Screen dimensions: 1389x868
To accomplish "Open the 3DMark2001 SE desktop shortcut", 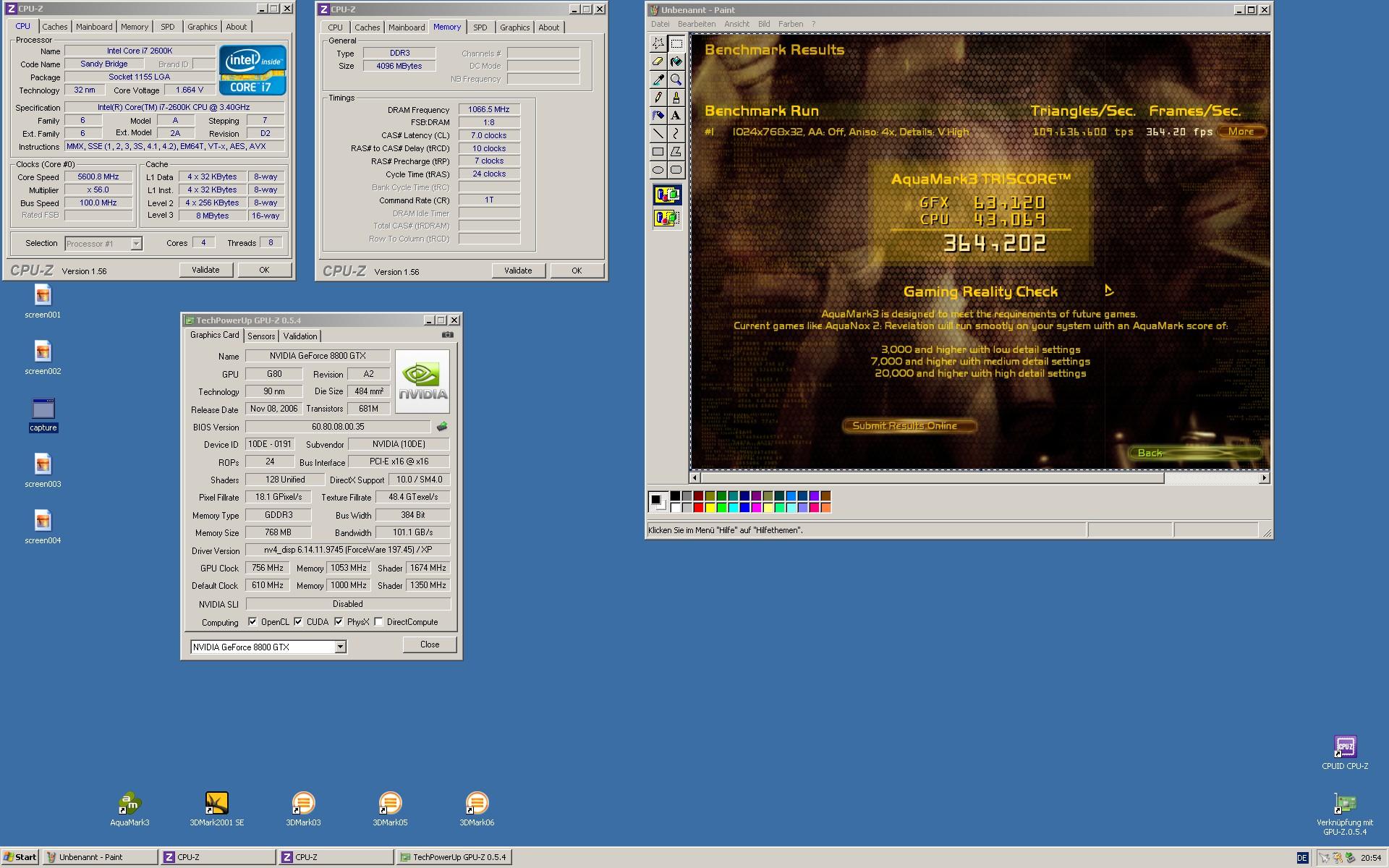I will (x=216, y=809).
